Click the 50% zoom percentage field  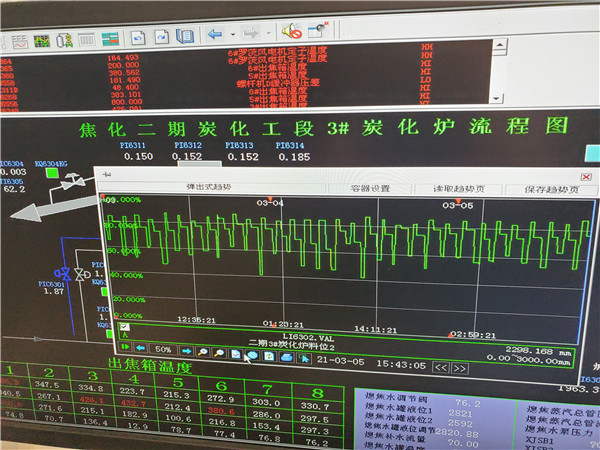coord(163,350)
